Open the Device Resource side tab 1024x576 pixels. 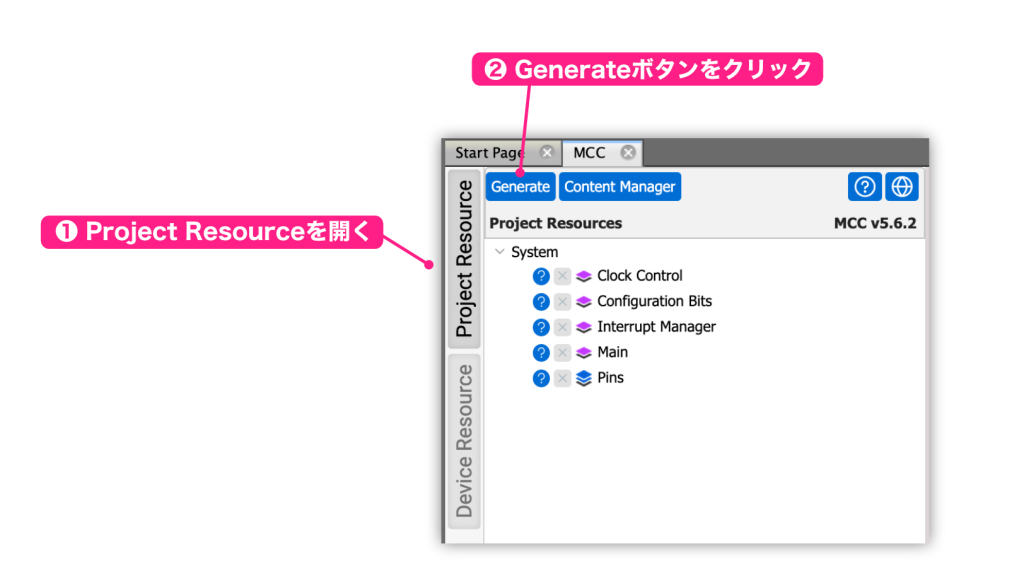tap(464, 441)
